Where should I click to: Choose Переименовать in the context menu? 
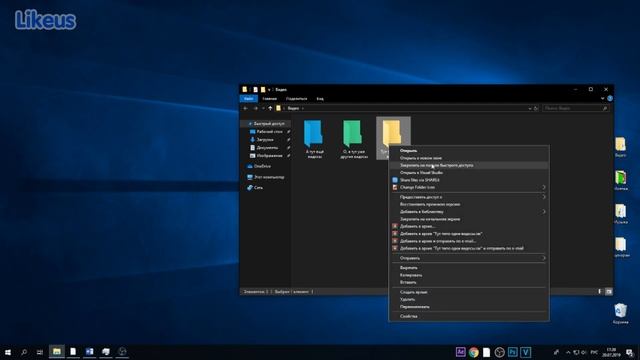(x=469, y=307)
